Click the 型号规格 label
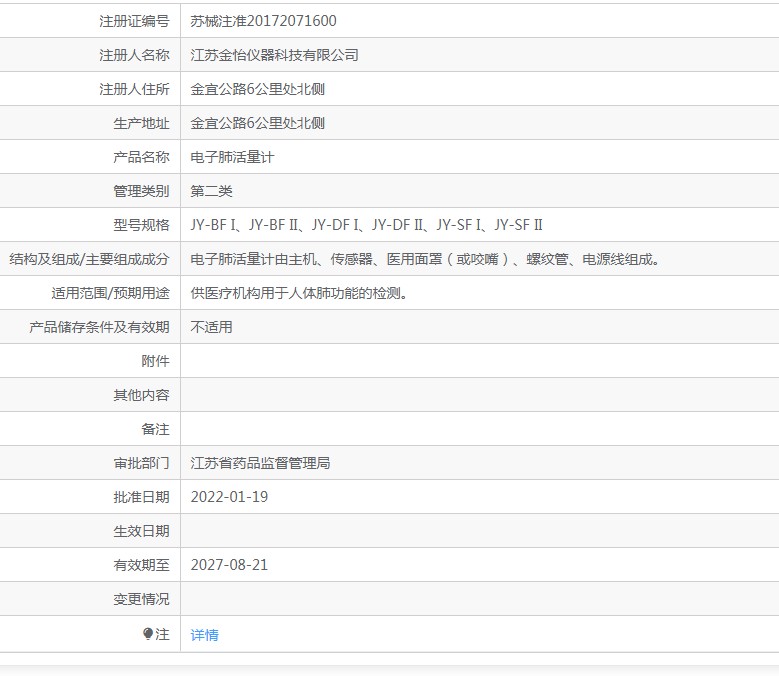Screen dimensions: 779x676 pos(141,225)
